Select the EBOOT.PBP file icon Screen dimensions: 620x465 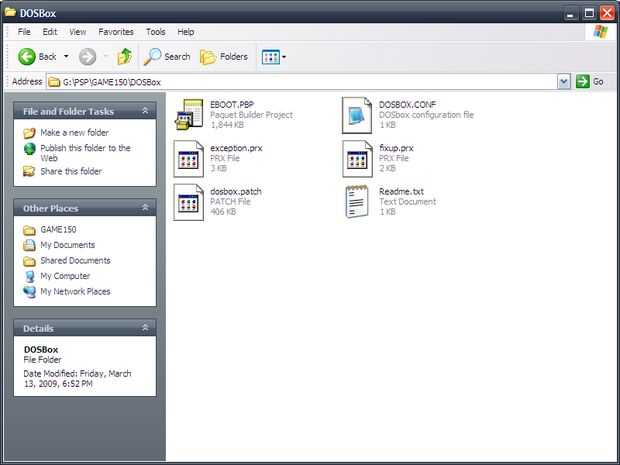tap(189, 115)
